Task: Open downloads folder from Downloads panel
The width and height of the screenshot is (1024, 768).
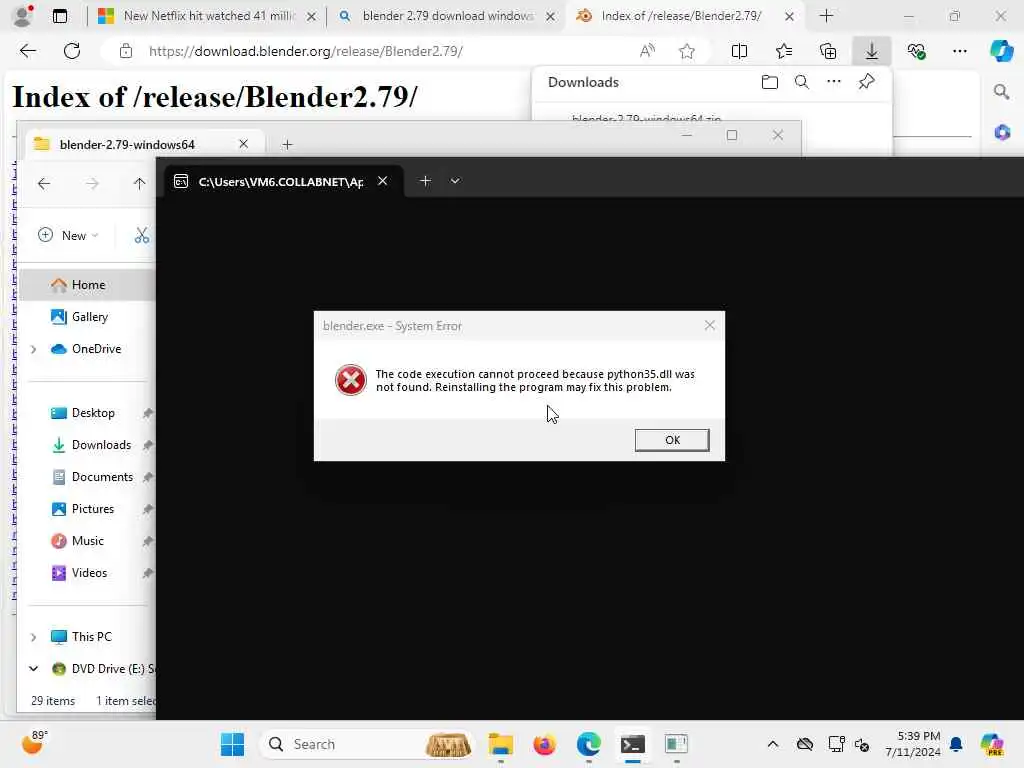Action: (x=770, y=82)
